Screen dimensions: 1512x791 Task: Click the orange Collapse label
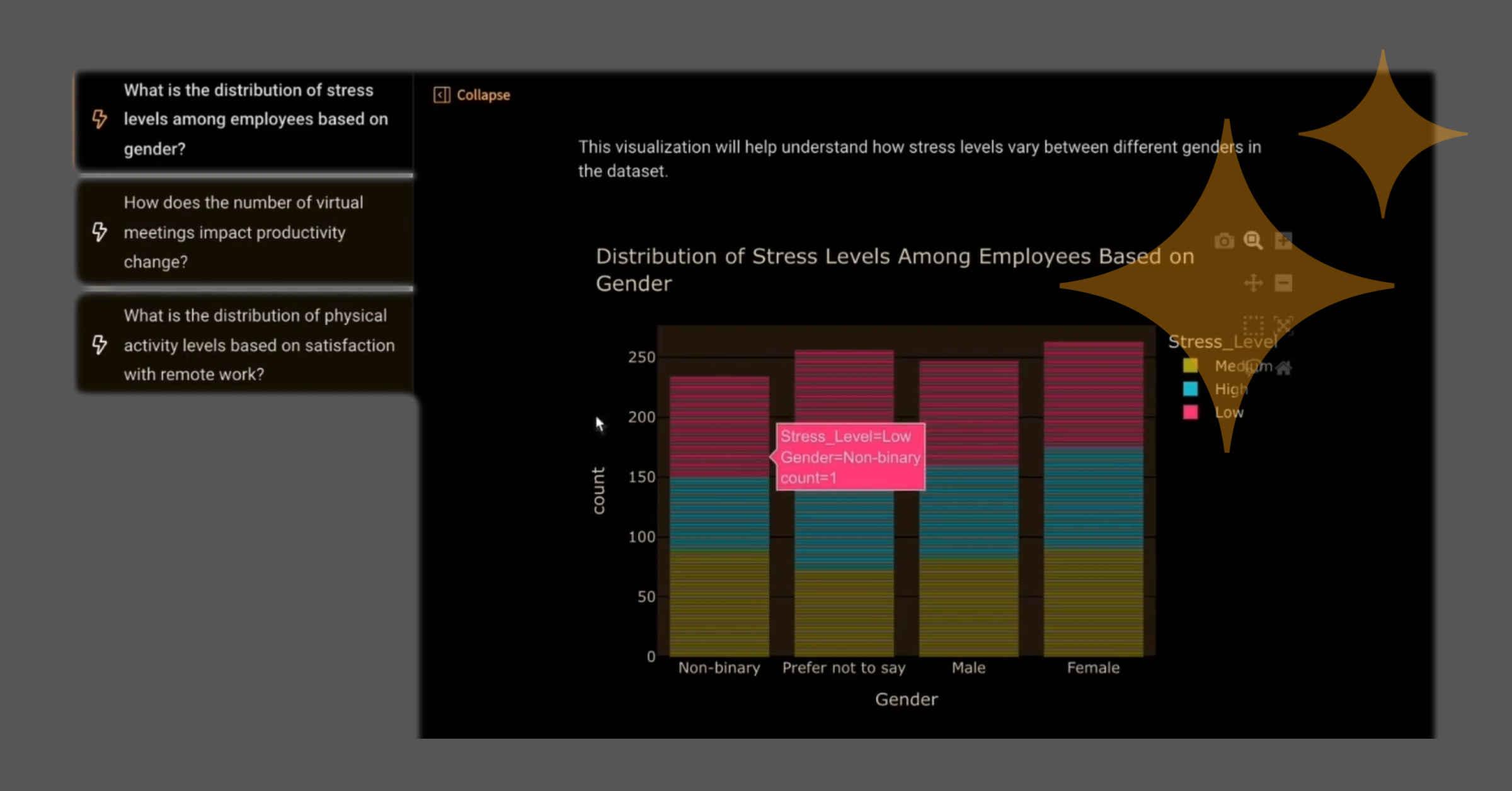pyautogui.click(x=483, y=95)
